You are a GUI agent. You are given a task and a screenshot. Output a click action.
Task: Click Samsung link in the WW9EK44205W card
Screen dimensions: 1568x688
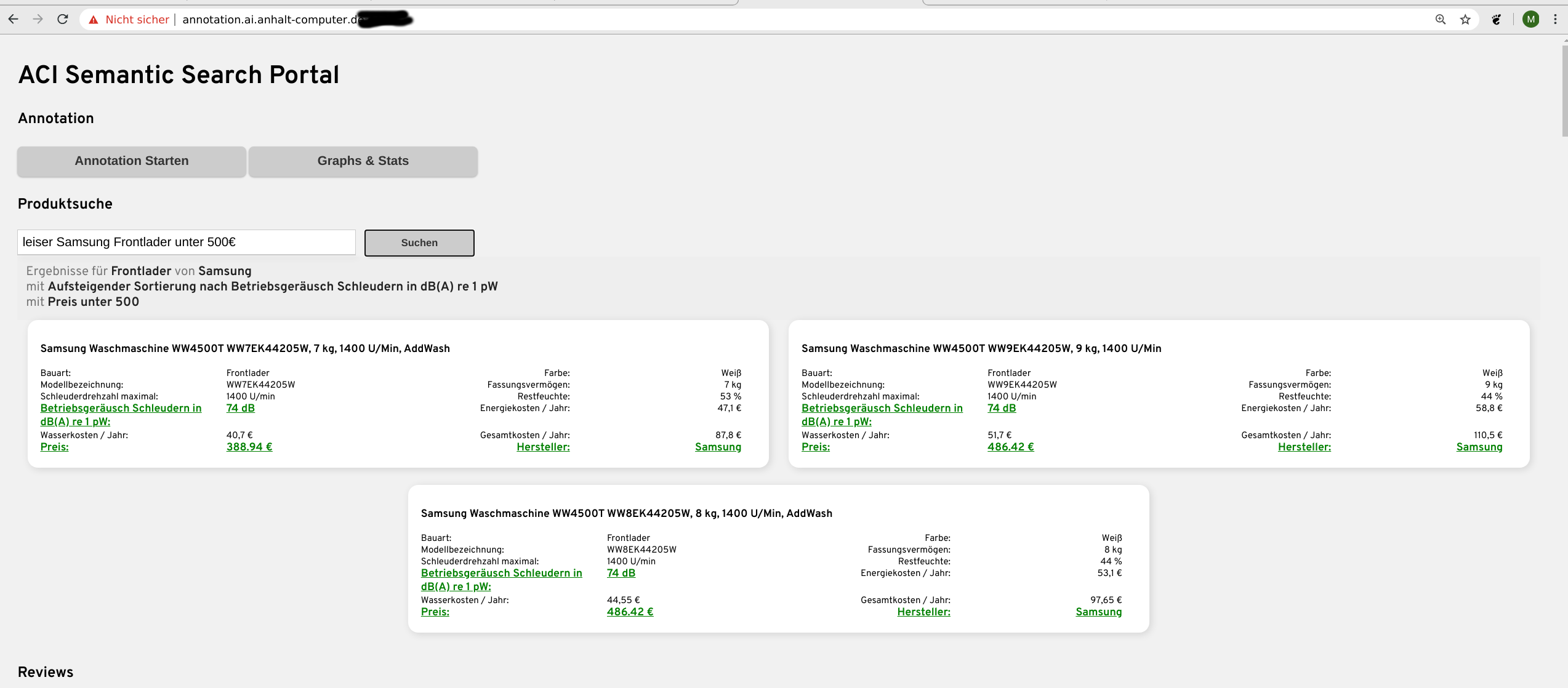[1479, 447]
